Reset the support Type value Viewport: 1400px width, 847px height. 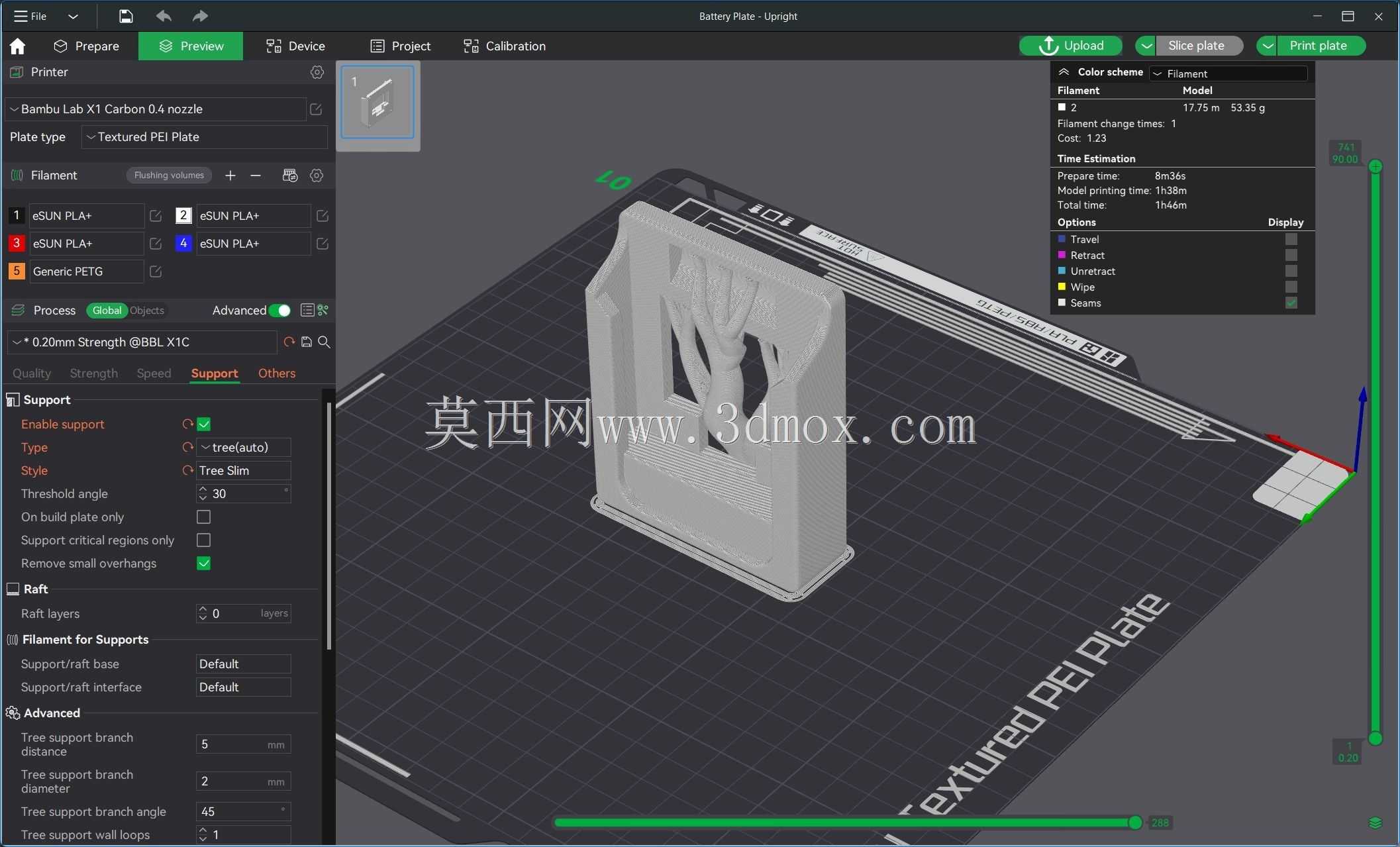point(187,448)
